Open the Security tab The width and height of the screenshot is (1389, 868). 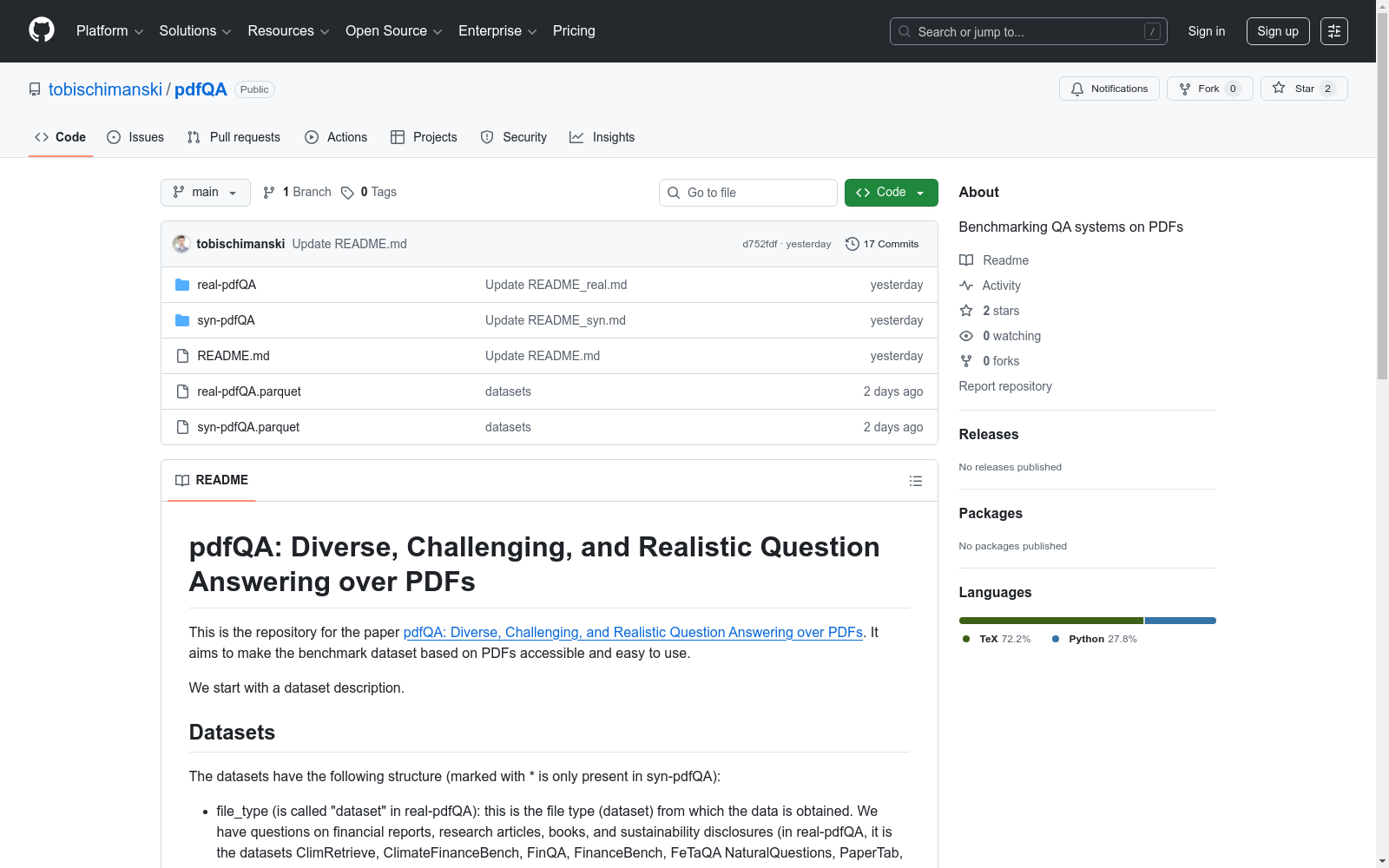point(514,137)
